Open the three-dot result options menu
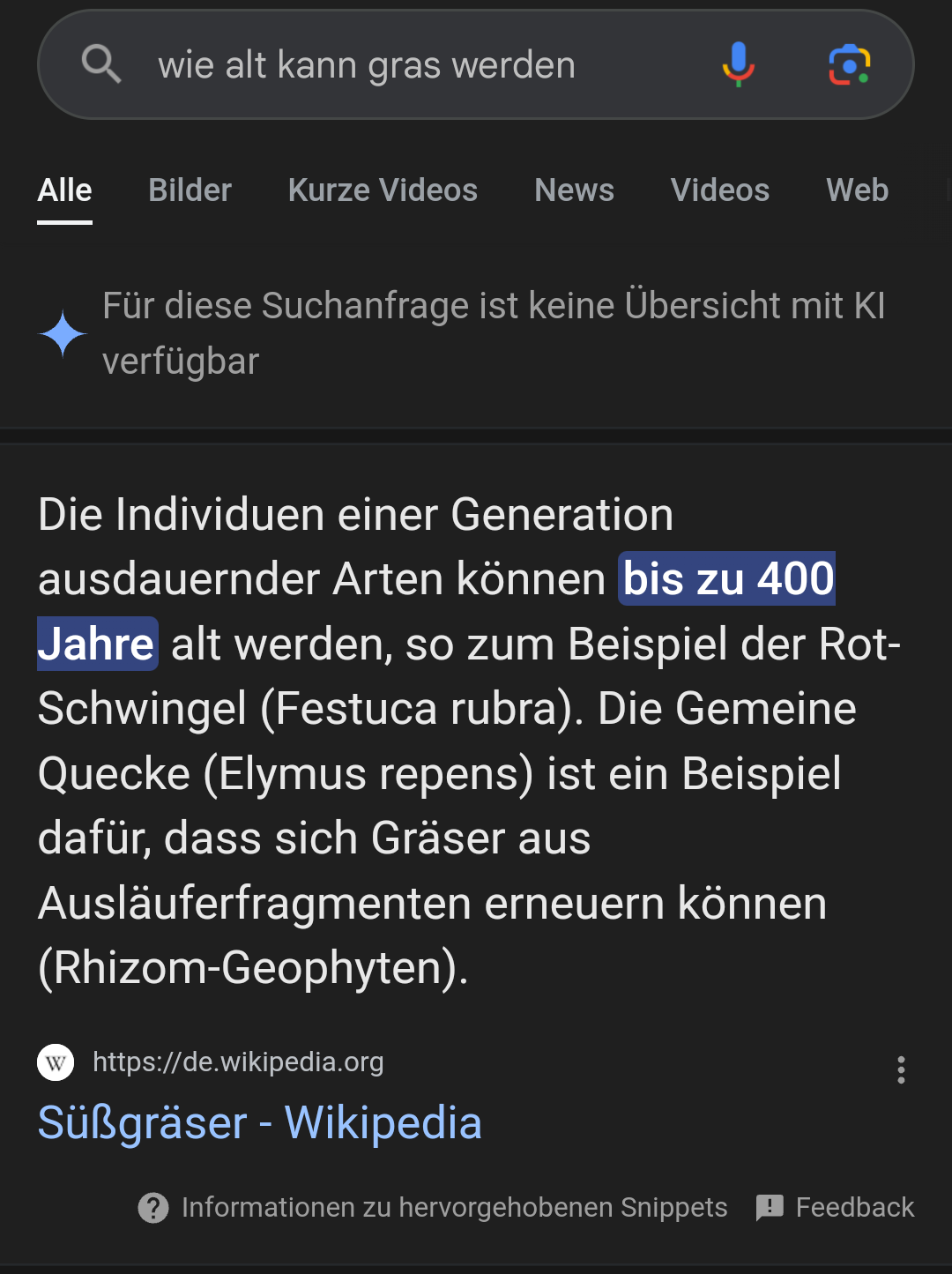Viewport: 952px width, 1274px height. pyautogui.click(x=900, y=1069)
